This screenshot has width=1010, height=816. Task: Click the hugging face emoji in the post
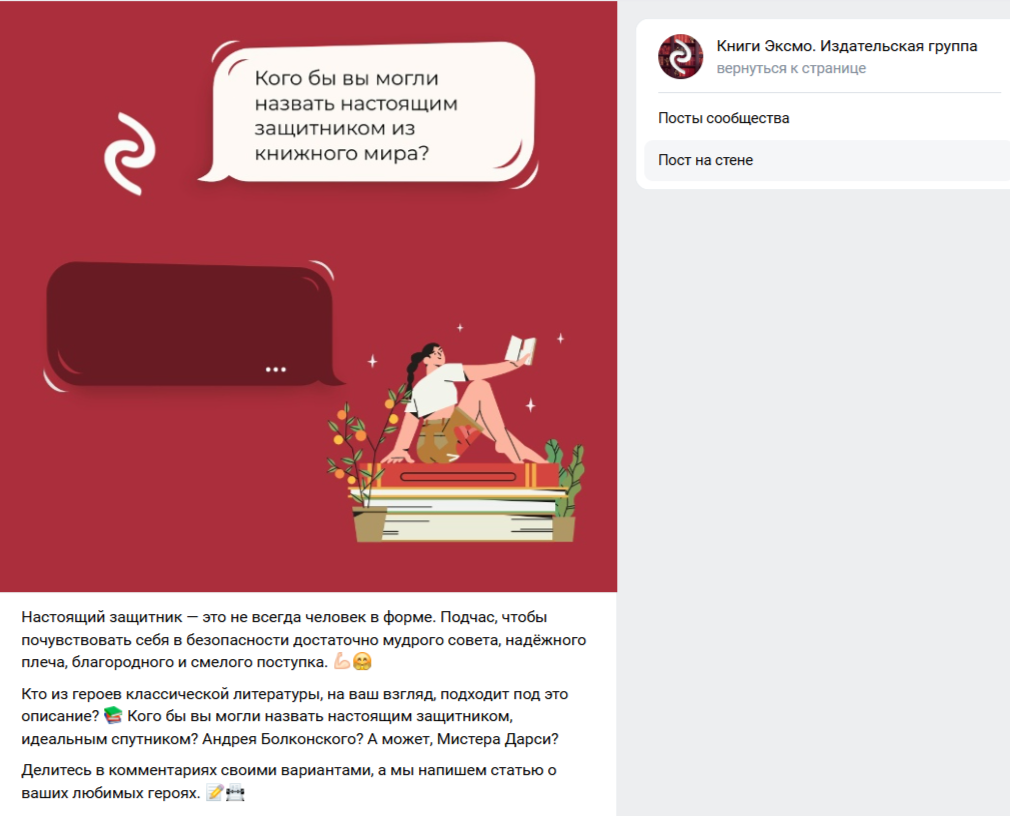pos(363,661)
